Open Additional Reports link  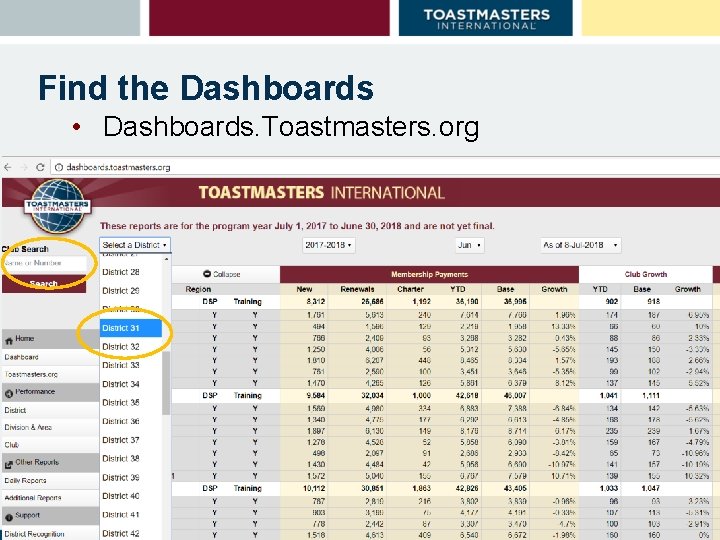tap(33, 498)
